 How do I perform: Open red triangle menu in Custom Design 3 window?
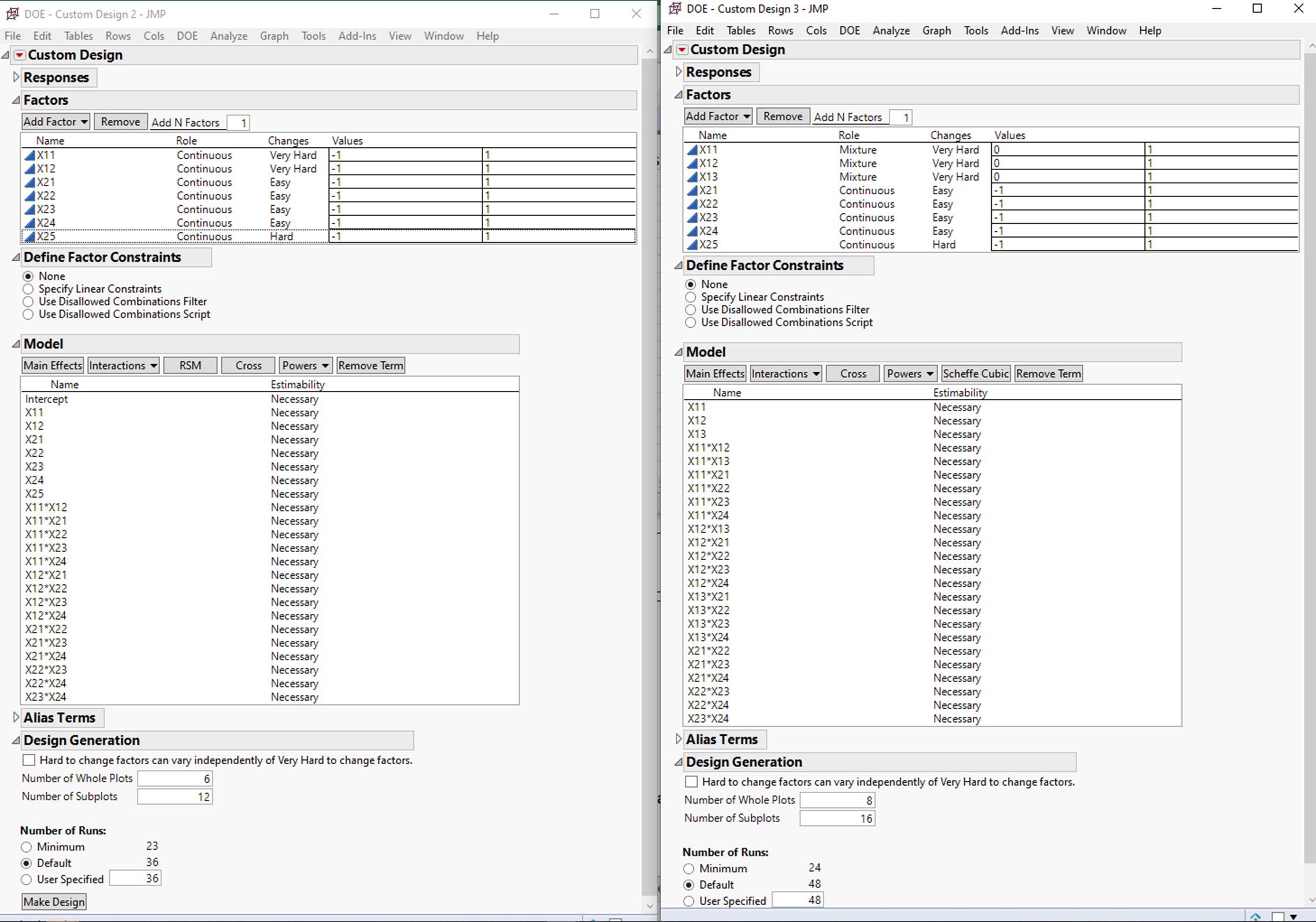(x=682, y=50)
